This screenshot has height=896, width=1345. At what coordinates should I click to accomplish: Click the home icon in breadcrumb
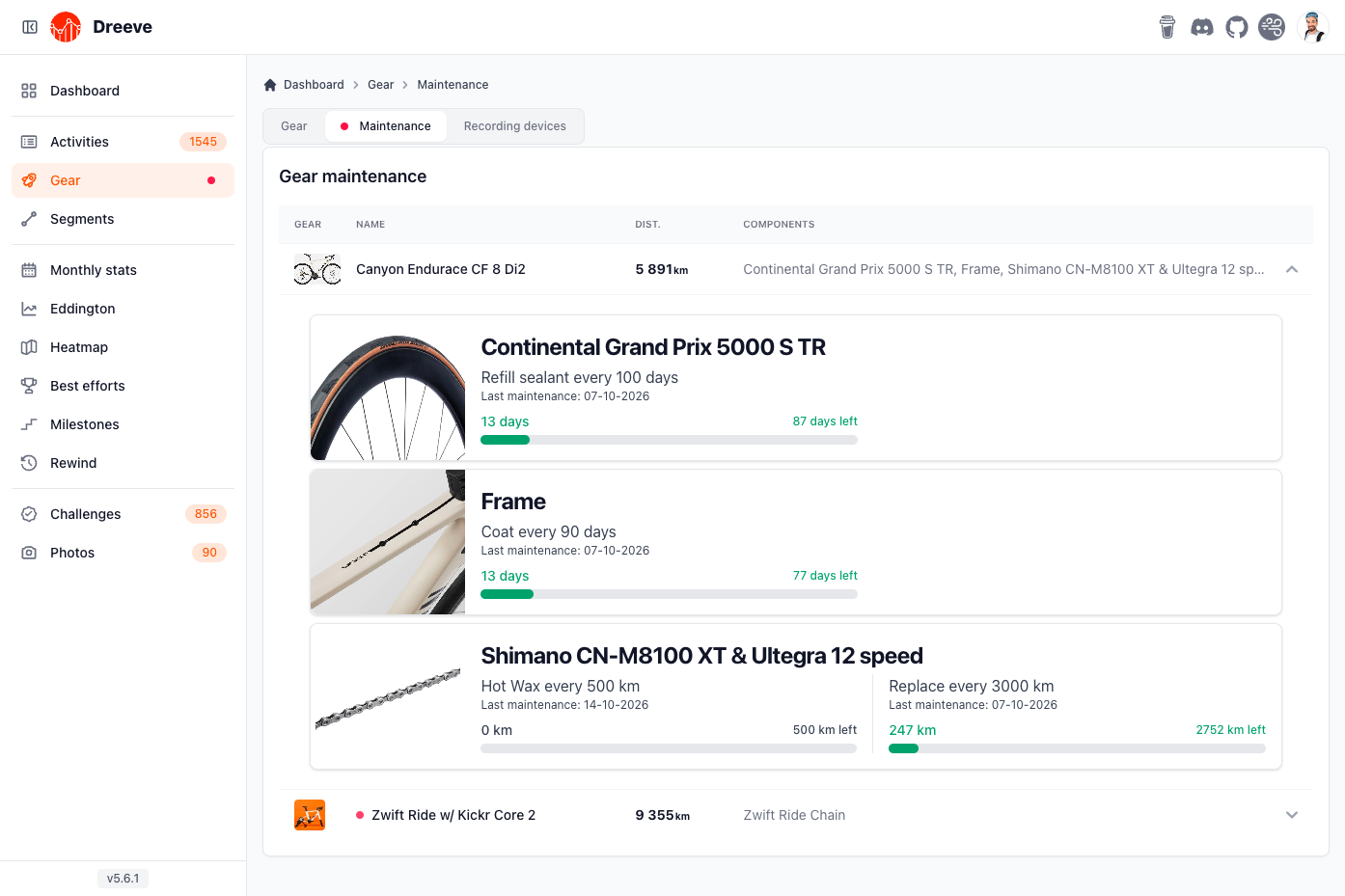coord(270,85)
